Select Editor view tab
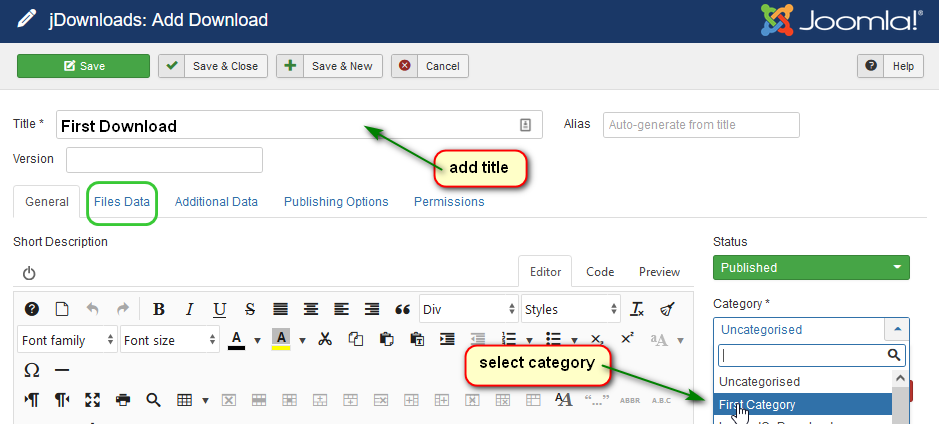Screen dimensions: 939x424 (545, 272)
